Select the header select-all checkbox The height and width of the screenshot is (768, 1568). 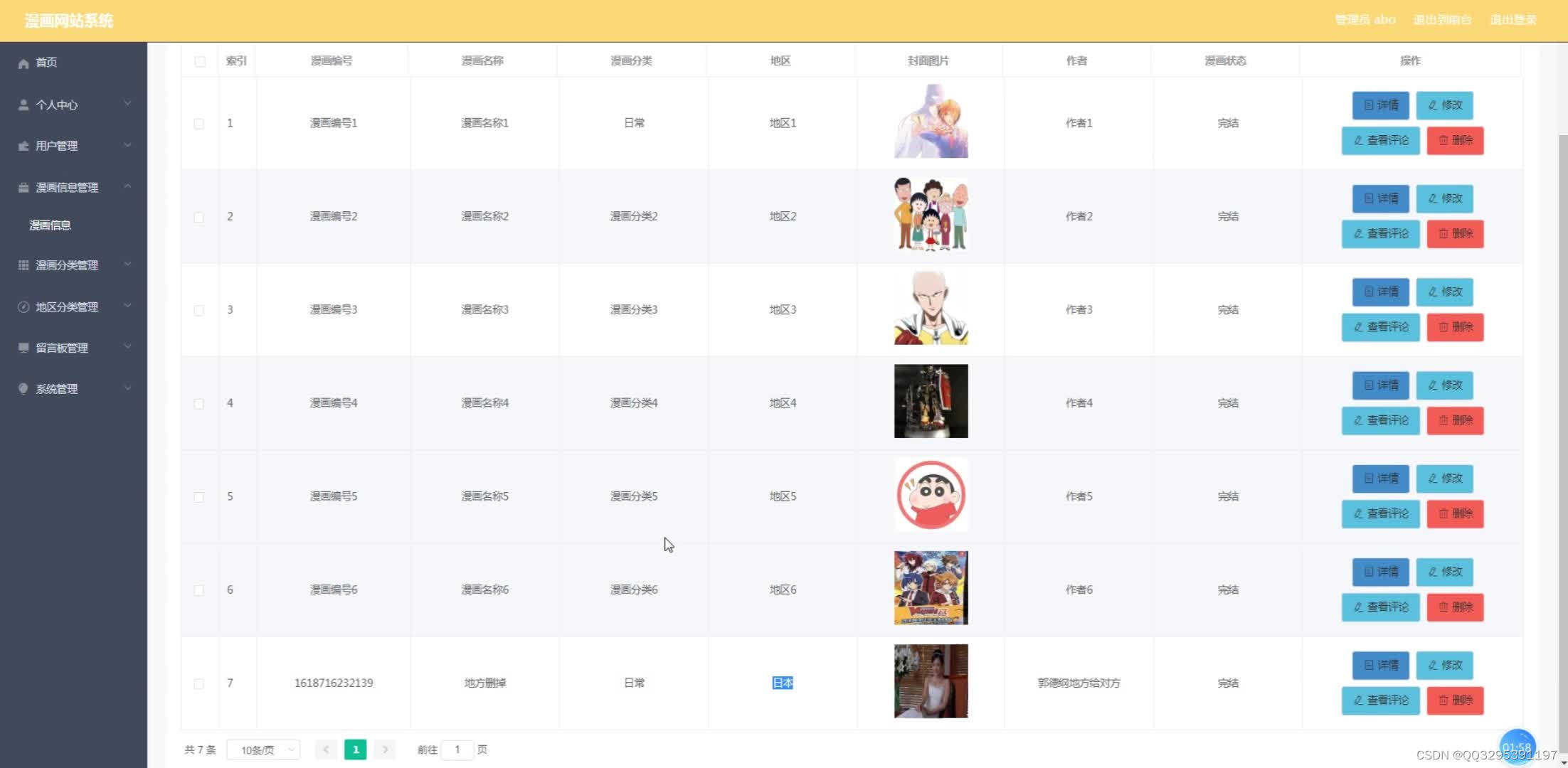[200, 62]
